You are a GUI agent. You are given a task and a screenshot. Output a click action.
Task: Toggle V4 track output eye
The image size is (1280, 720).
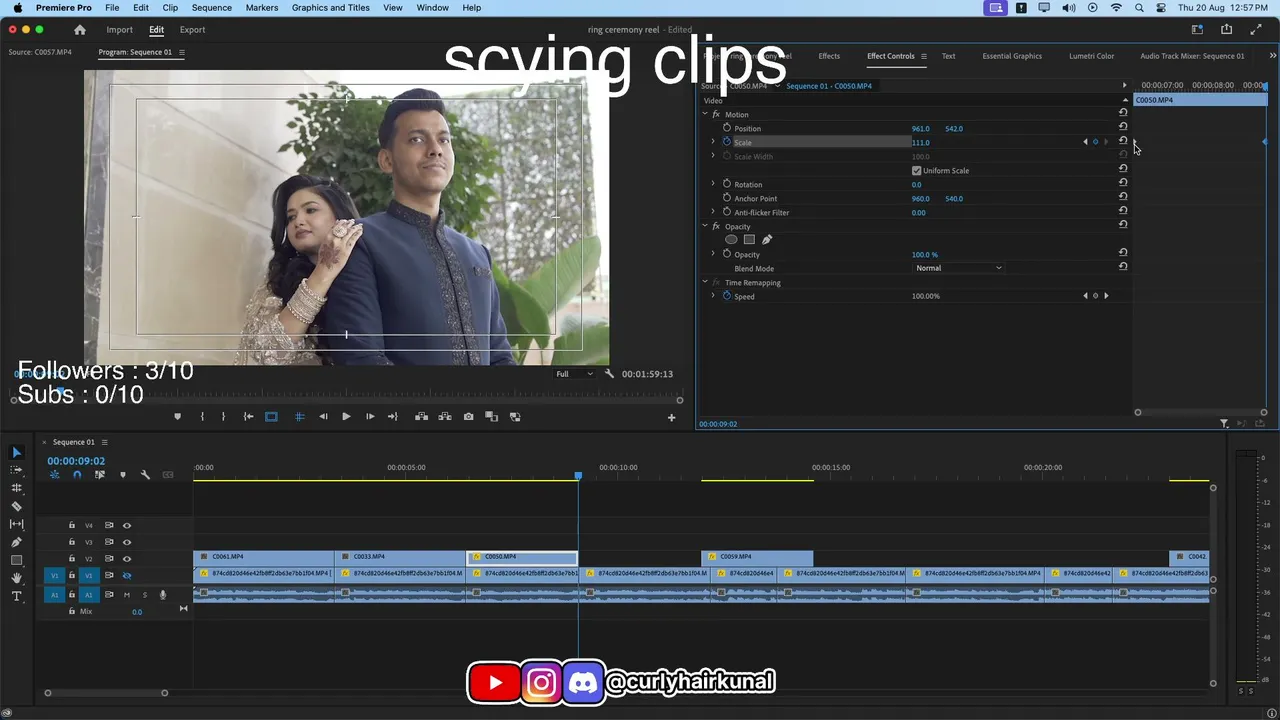click(x=126, y=525)
